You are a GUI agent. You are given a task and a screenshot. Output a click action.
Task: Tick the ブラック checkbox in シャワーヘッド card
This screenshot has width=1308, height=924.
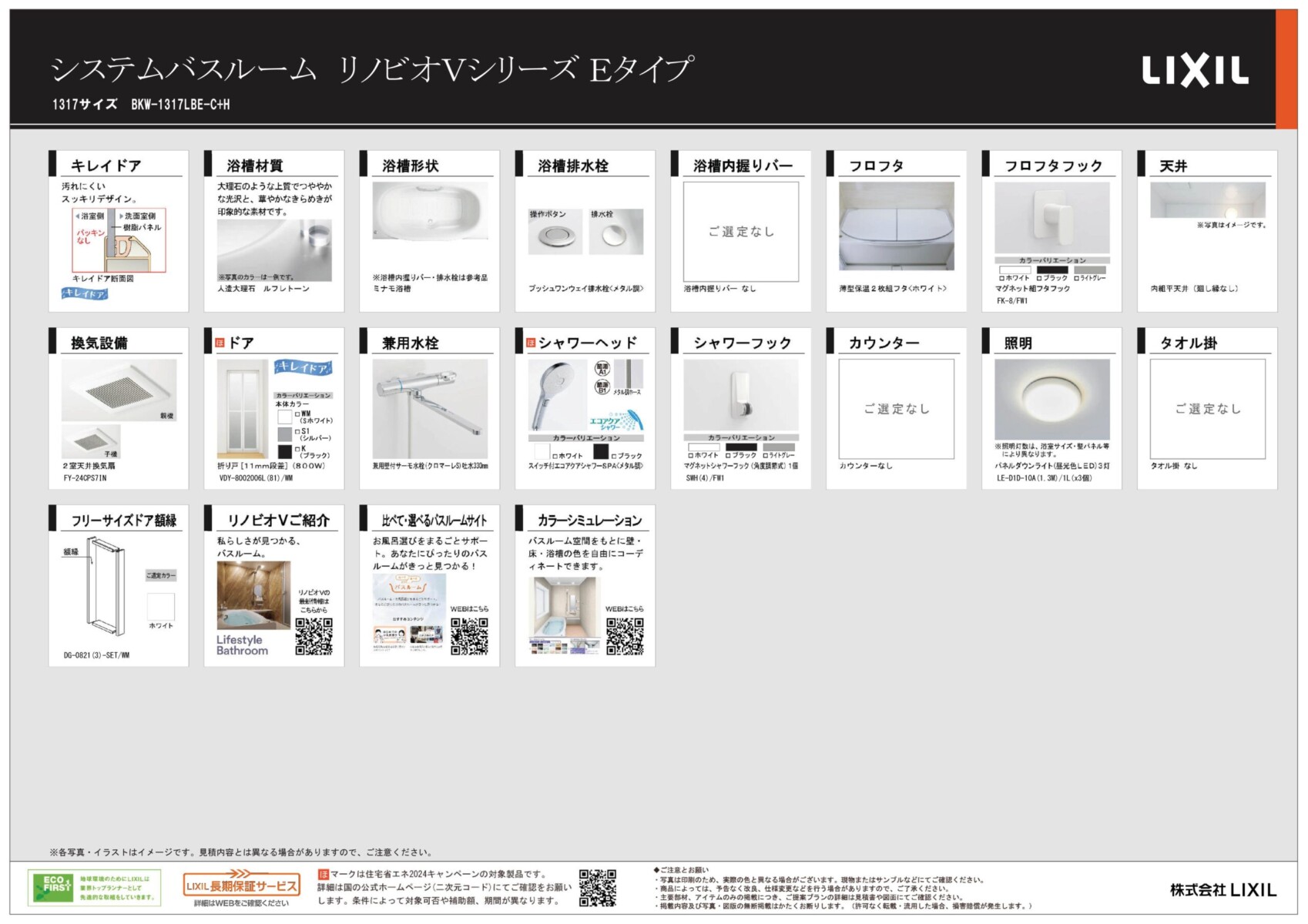pyautogui.click(x=614, y=456)
